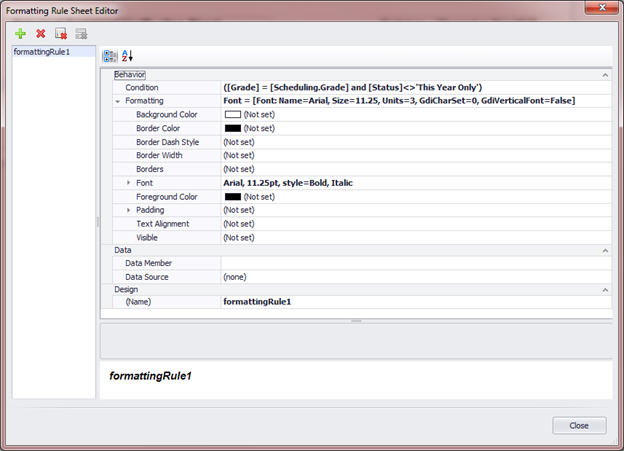Collapse the Design category with chevron
This screenshot has height=451, width=624.
(604, 290)
